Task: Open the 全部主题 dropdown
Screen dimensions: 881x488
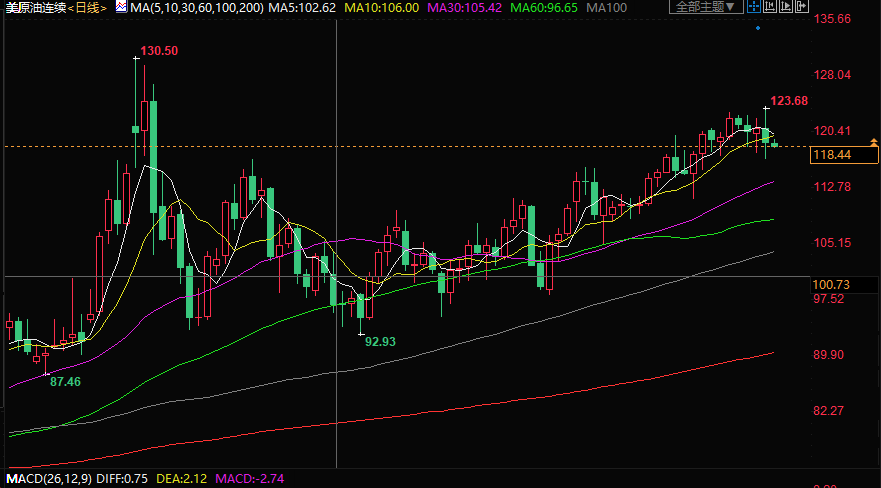Action: pyautogui.click(x=706, y=7)
